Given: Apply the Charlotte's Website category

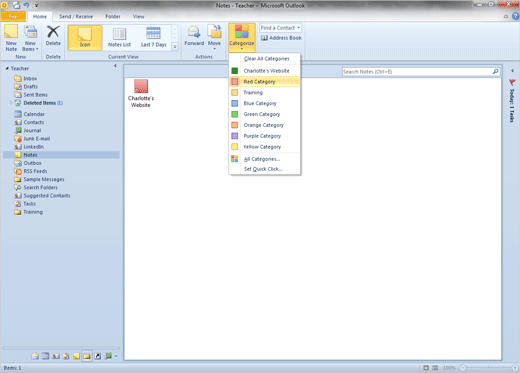Looking at the screenshot, I should pos(265,71).
